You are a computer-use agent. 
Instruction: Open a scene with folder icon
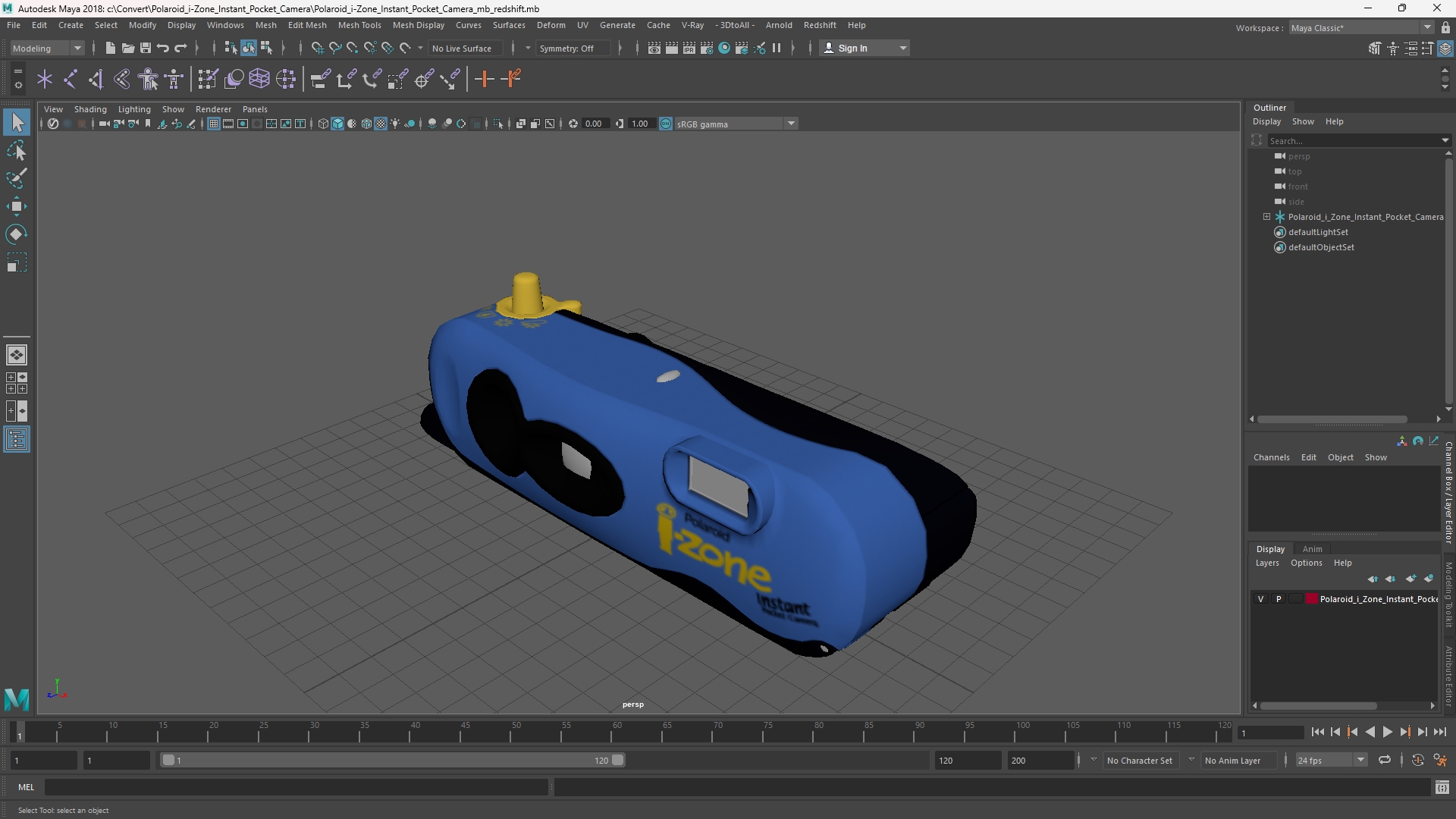coord(127,48)
